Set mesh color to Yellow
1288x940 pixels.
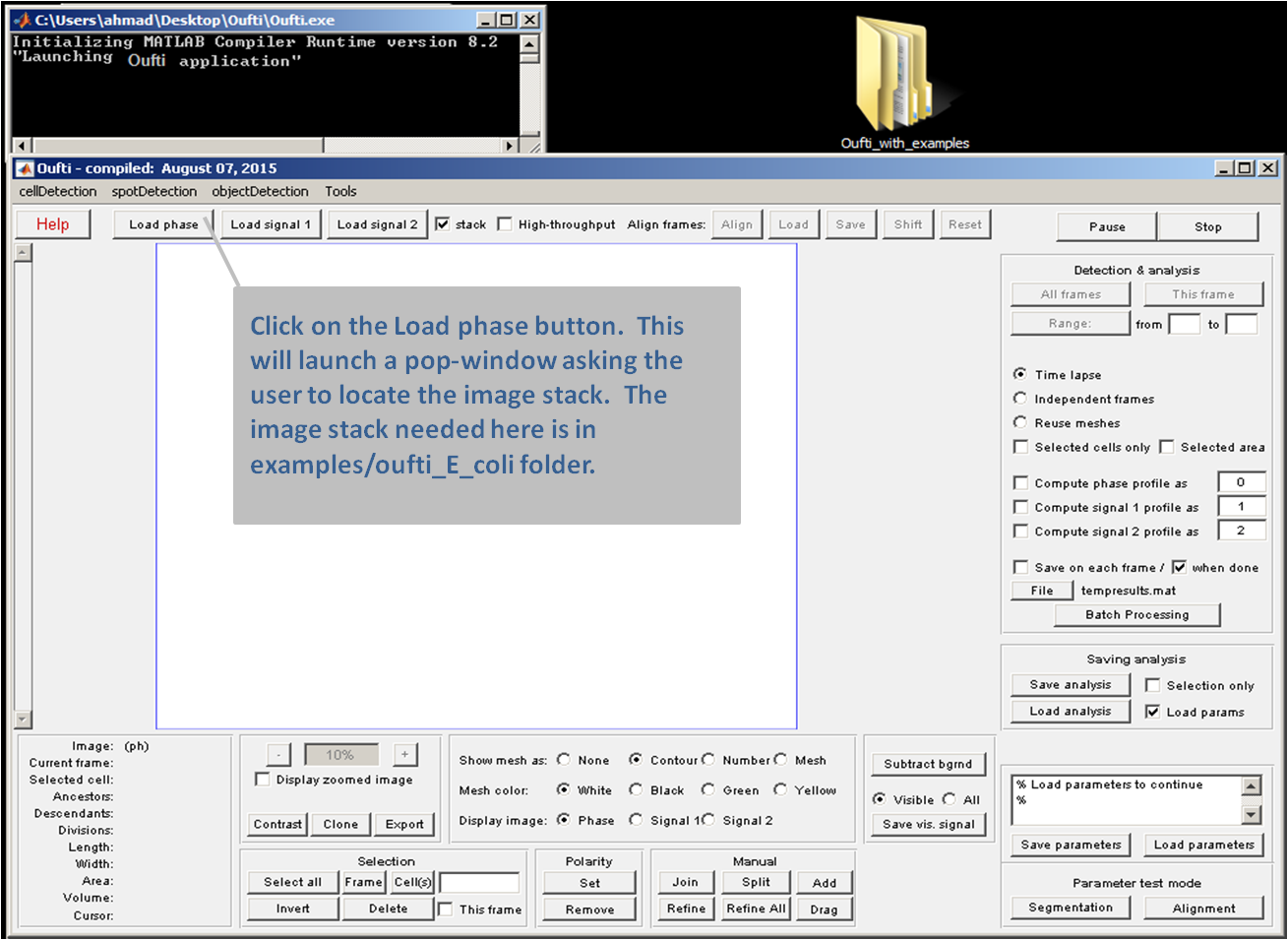(780, 789)
